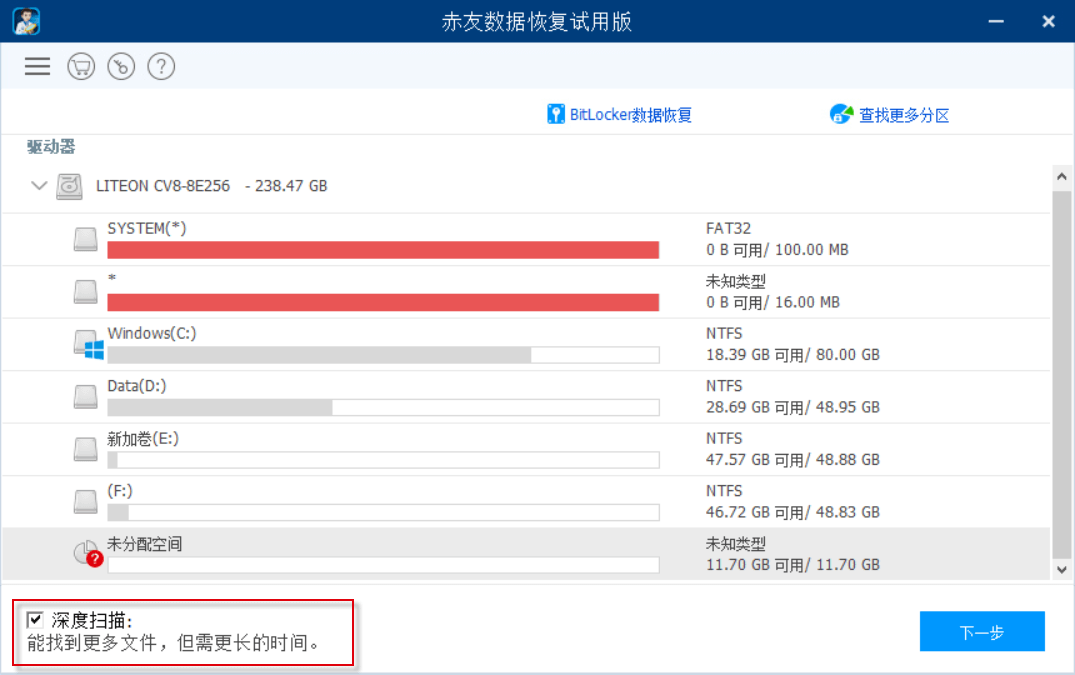Click the (F:) usage bar
Image resolution: width=1075 pixels, height=675 pixels.
[383, 513]
